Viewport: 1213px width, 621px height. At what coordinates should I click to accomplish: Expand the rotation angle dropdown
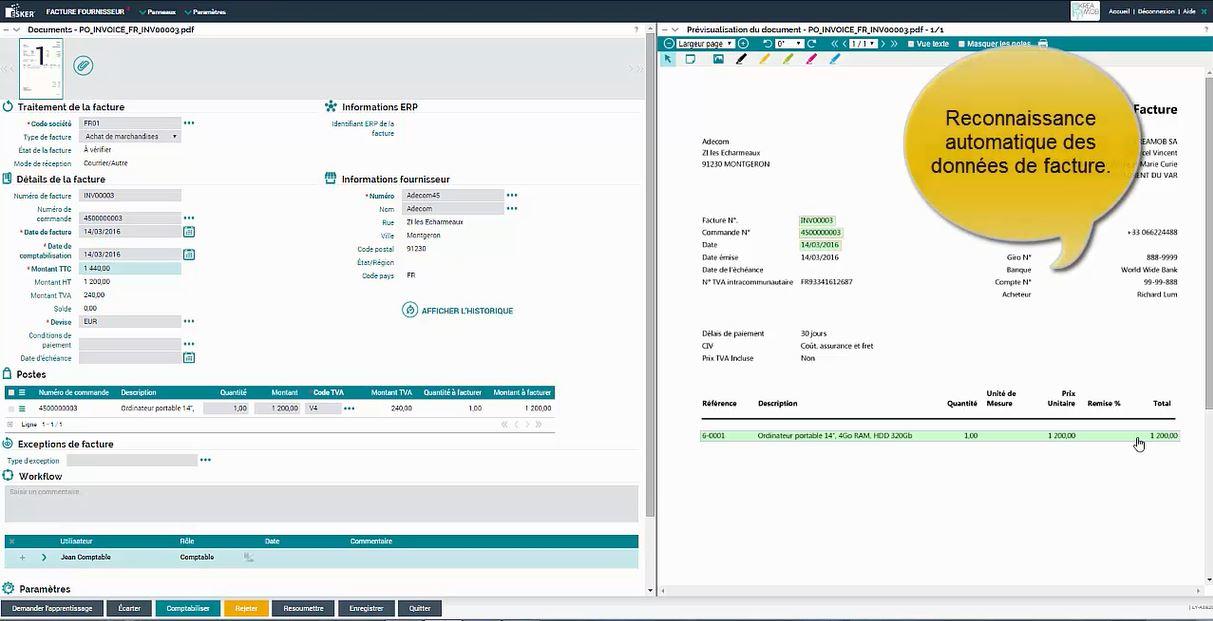pyautogui.click(x=797, y=43)
